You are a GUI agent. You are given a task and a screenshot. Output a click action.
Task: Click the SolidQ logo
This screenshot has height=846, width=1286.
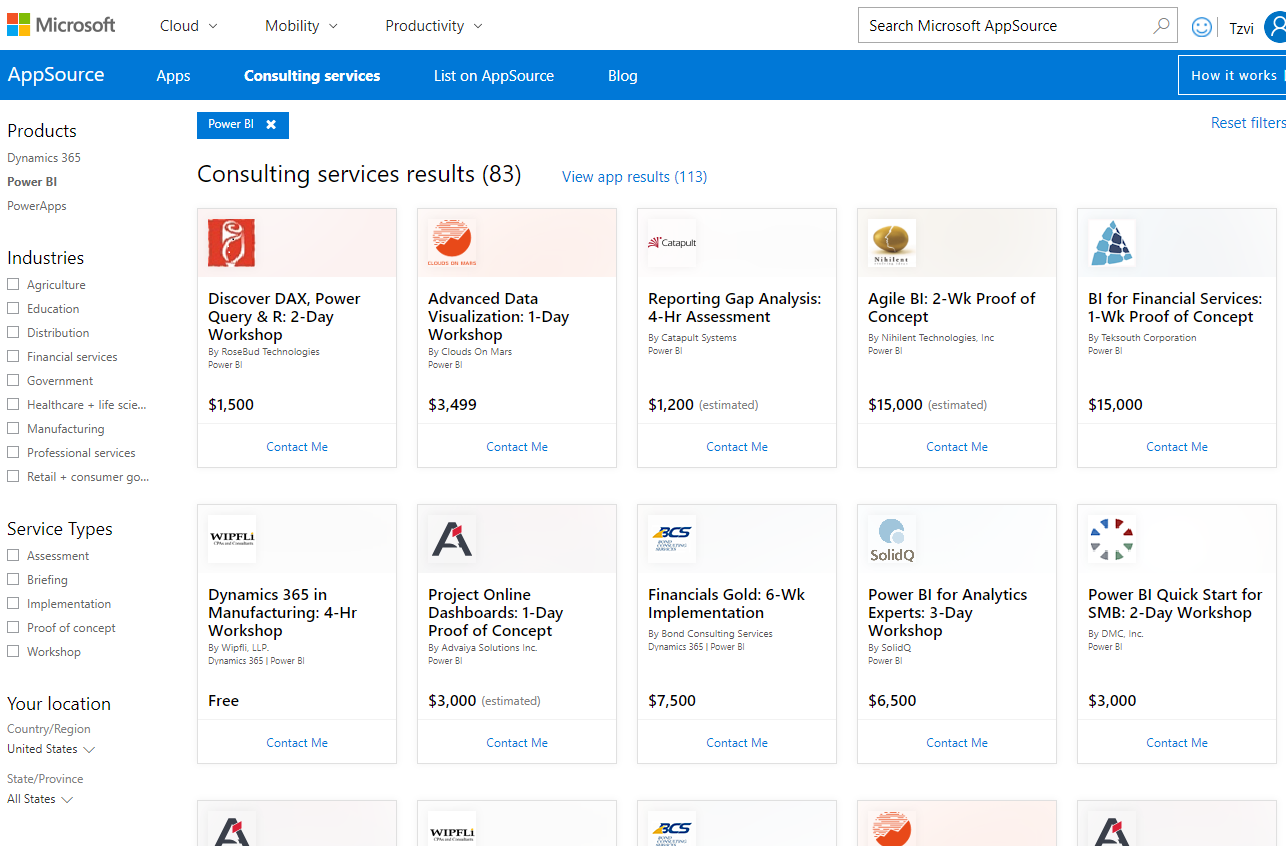tap(892, 539)
